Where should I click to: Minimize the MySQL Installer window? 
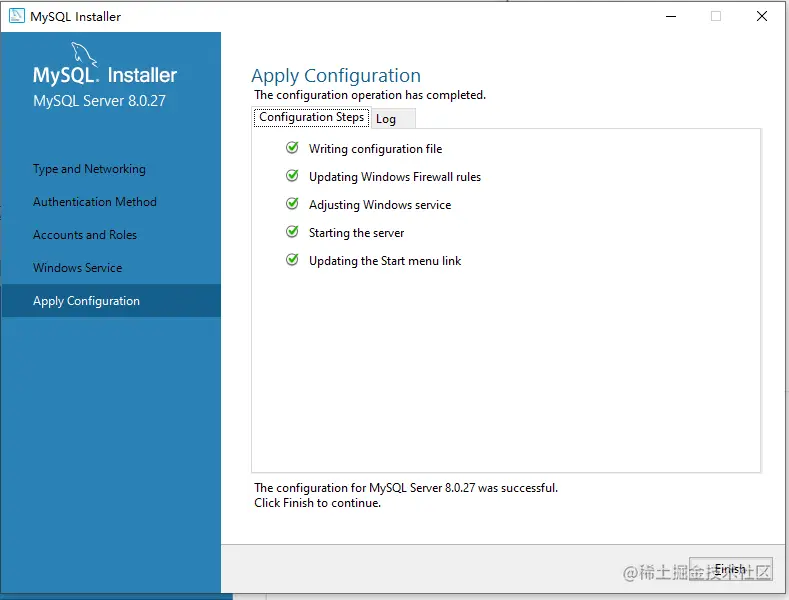tap(668, 16)
